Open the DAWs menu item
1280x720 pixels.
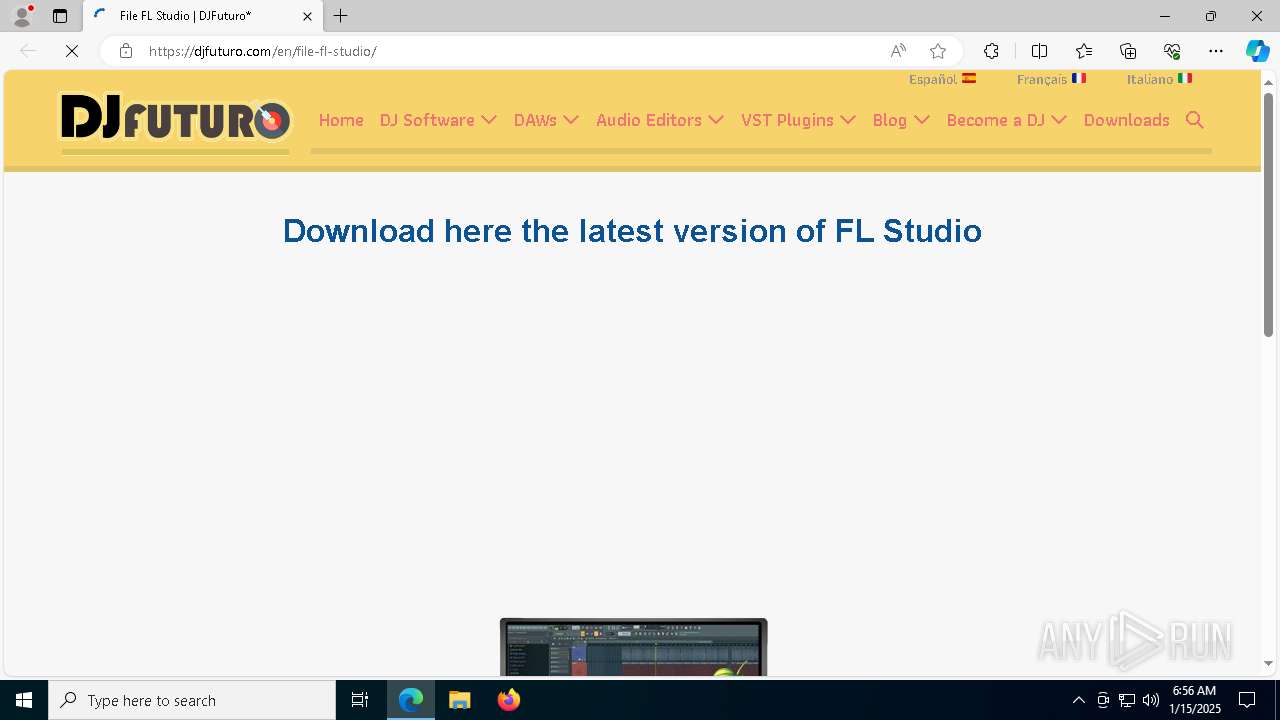[x=535, y=120]
